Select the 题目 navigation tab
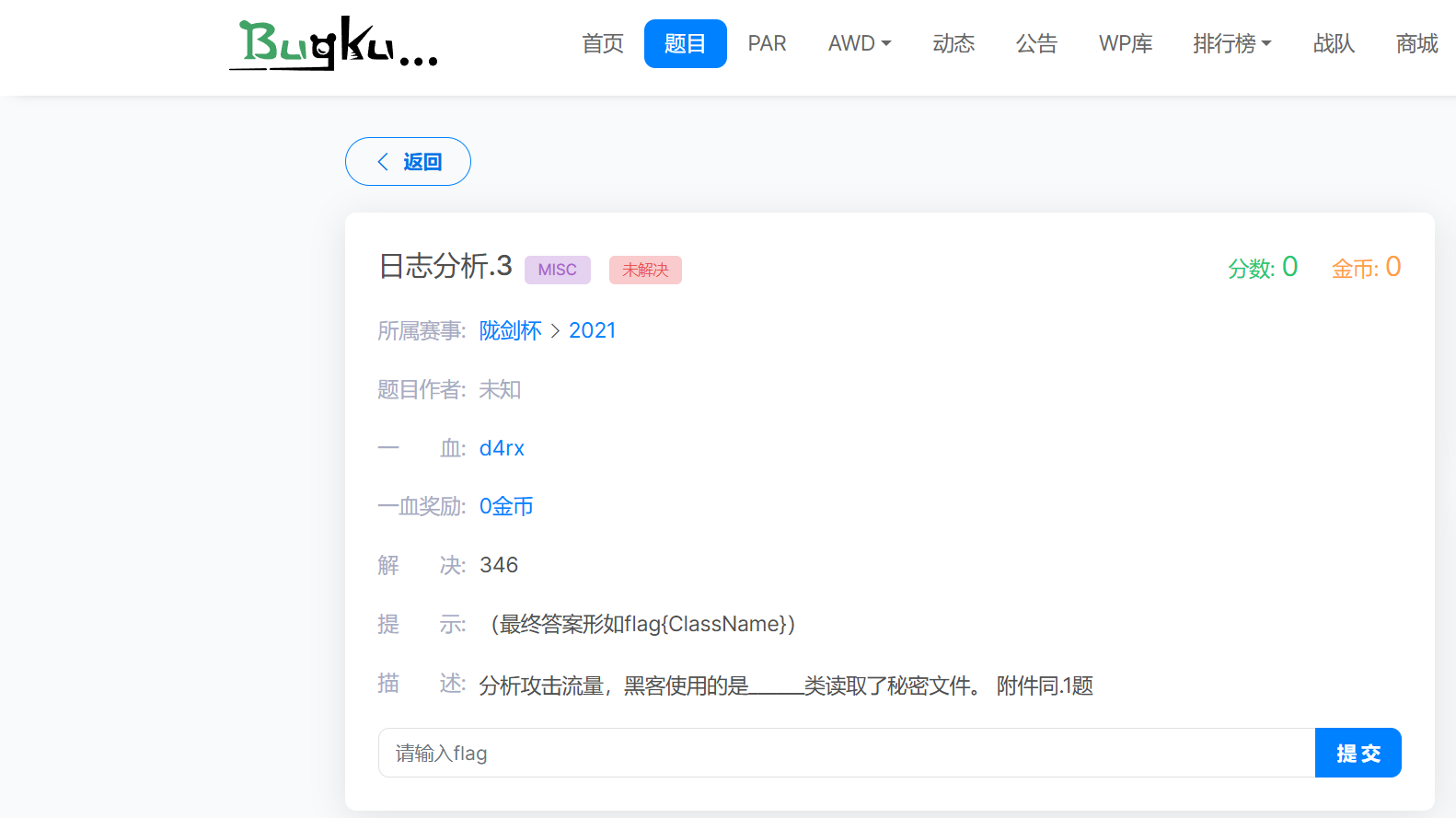 (x=686, y=43)
